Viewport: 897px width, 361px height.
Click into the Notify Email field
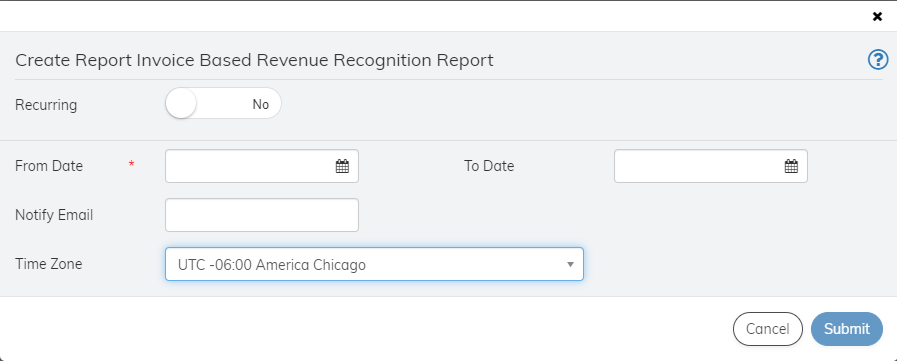pyautogui.click(x=261, y=215)
